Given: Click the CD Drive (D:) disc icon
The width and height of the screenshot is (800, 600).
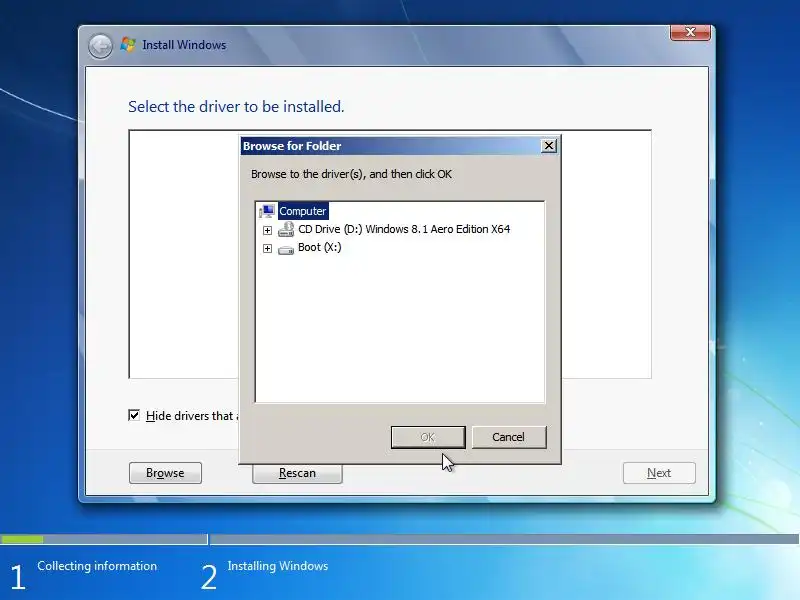Looking at the screenshot, I should pos(286,230).
